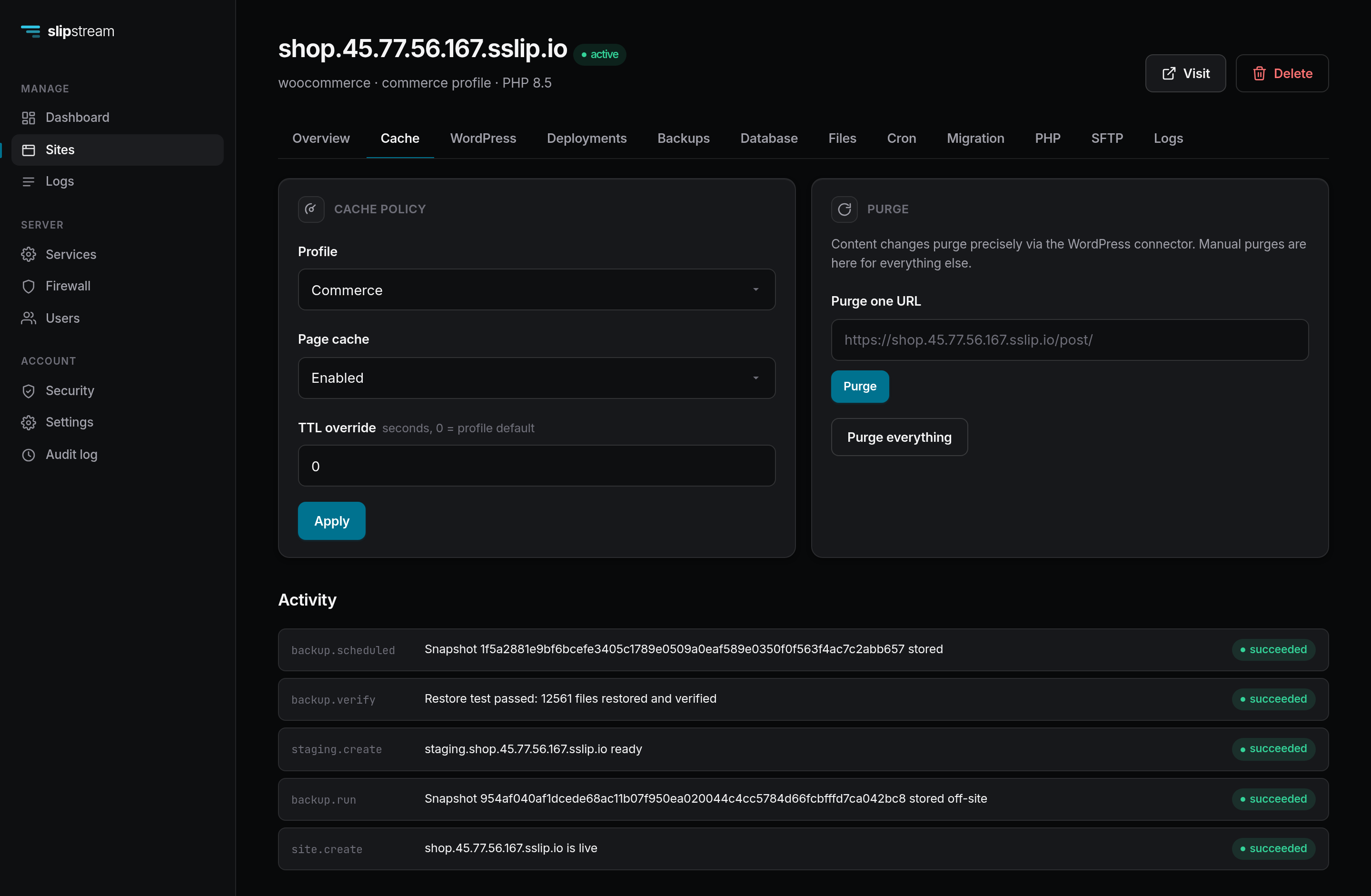Image resolution: width=1371 pixels, height=896 pixels.
Task: Click the Profile dropdown arrow
Action: coord(756,290)
